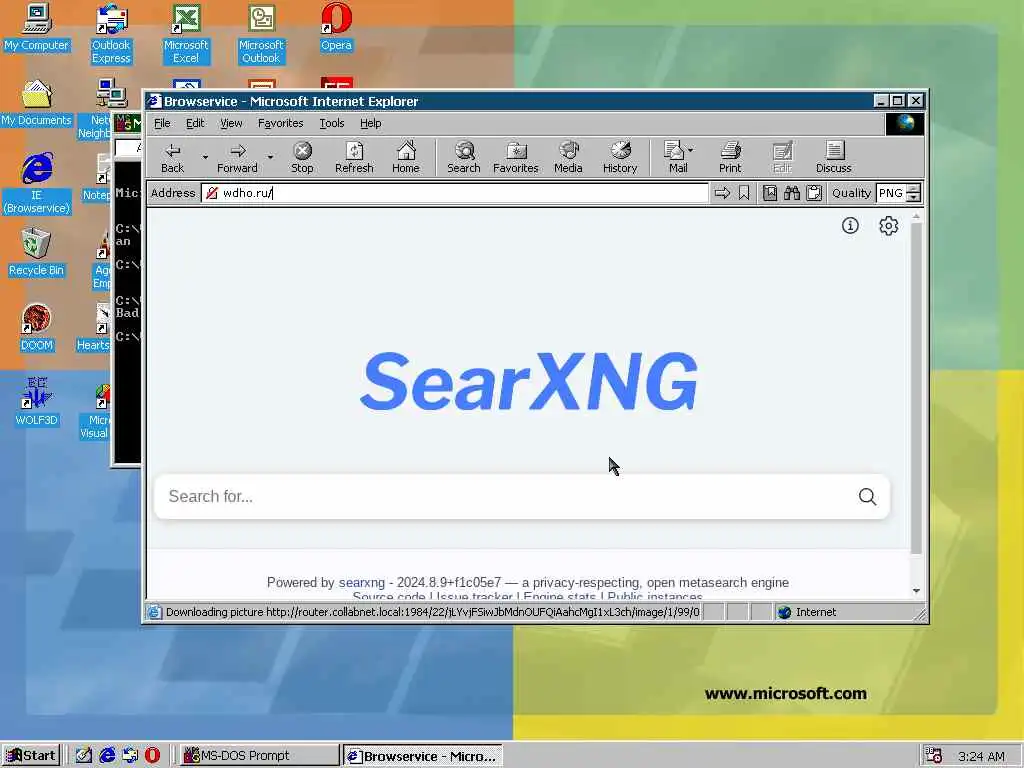Viewport: 1024px width, 768px height.
Task: Click the SearXNG logo
Action: [x=528, y=381]
